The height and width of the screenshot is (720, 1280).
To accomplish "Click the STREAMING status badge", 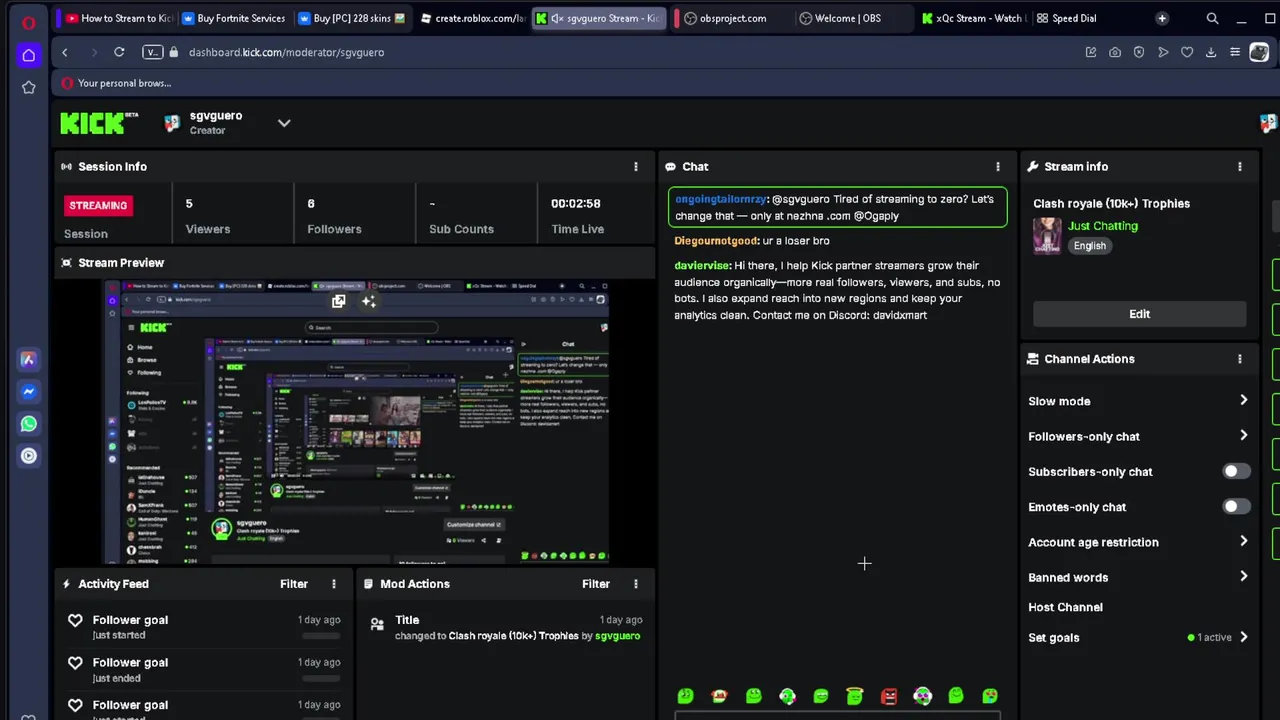I will (98, 205).
